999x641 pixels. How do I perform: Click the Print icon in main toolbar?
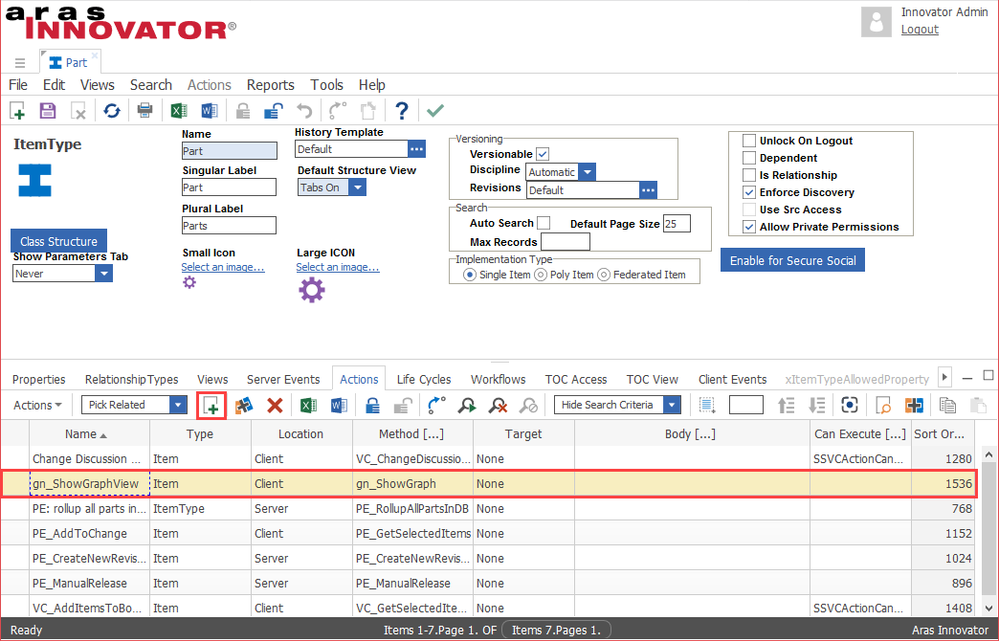[x=145, y=111]
